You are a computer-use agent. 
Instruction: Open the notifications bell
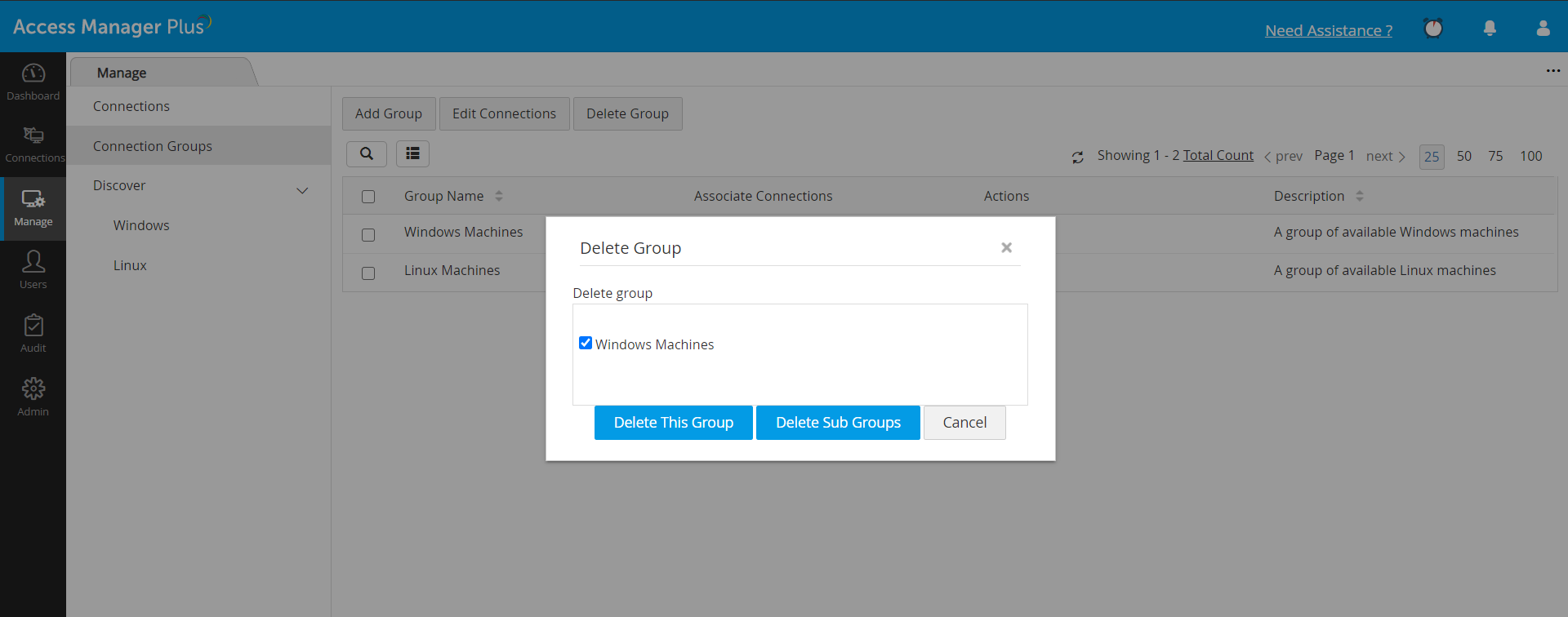click(x=1490, y=29)
